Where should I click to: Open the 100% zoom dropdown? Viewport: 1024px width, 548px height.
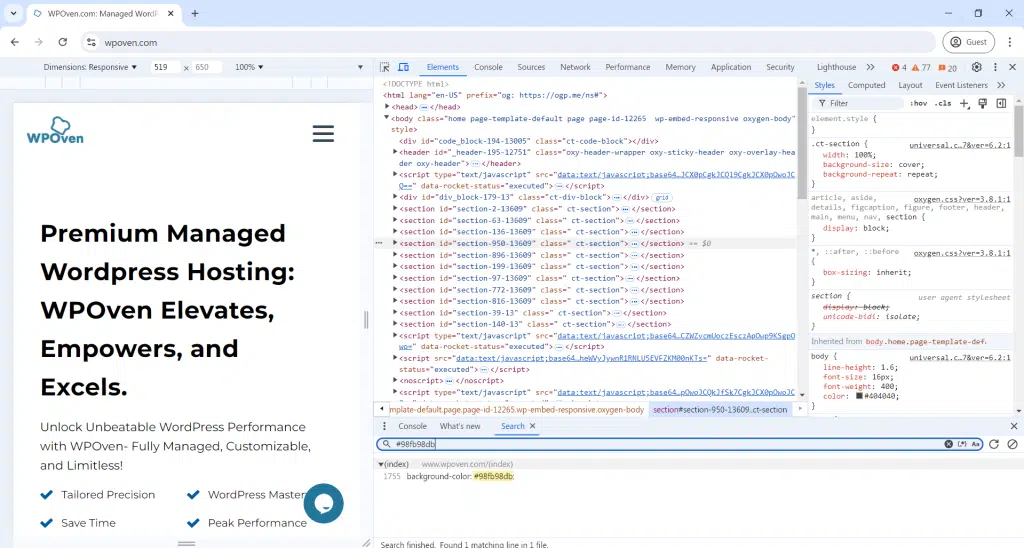pyautogui.click(x=249, y=67)
